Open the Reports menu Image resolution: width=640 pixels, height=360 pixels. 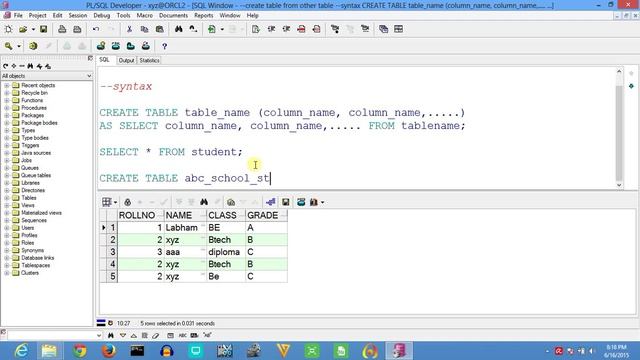pos(204,16)
